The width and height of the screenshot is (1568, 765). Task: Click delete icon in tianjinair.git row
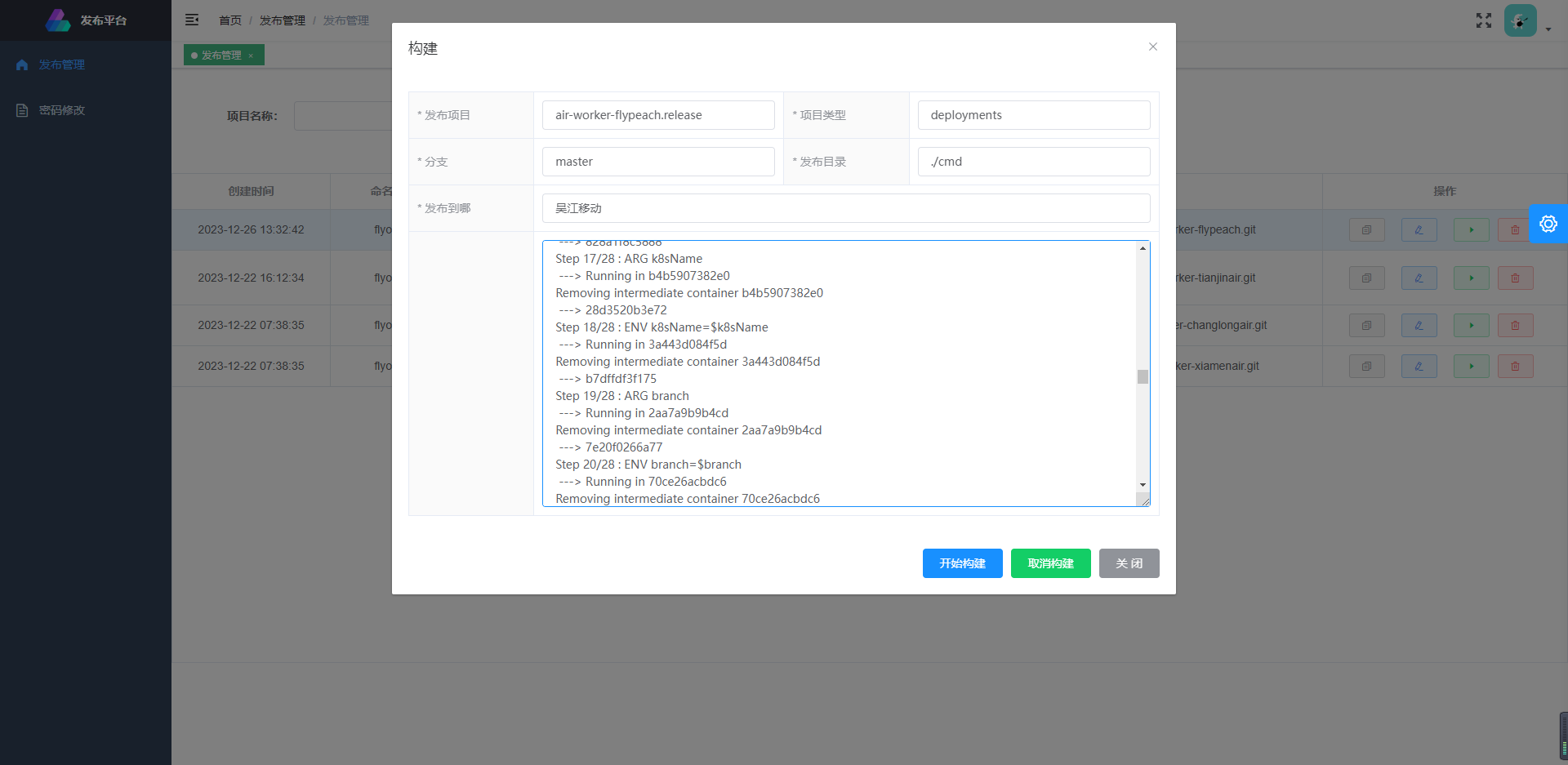coord(1515,278)
